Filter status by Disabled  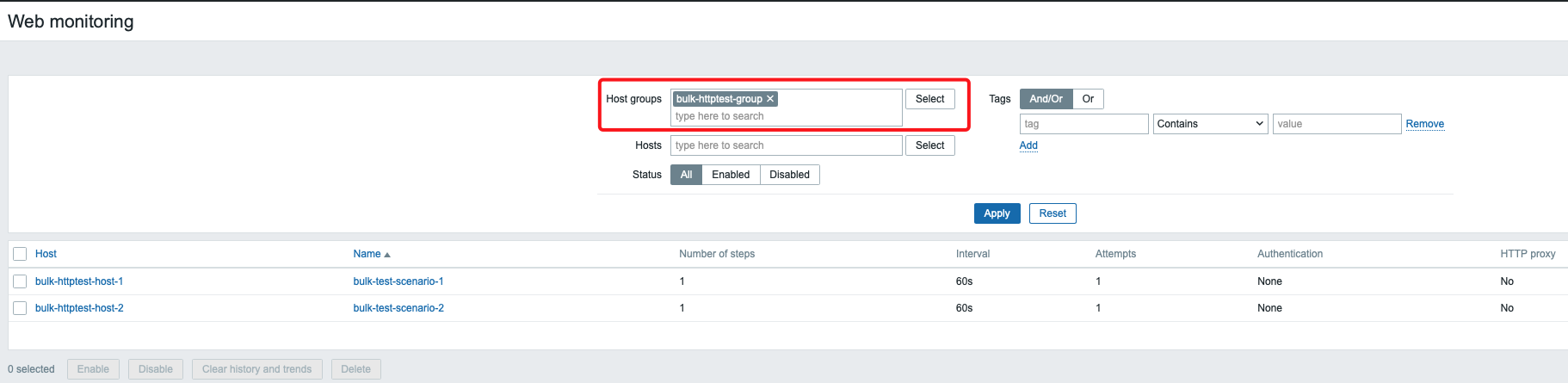pos(789,175)
